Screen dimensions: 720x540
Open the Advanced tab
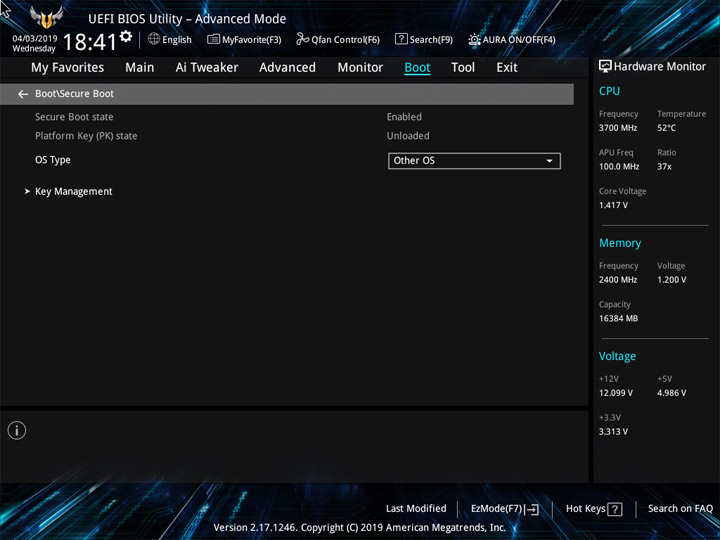[x=287, y=68]
